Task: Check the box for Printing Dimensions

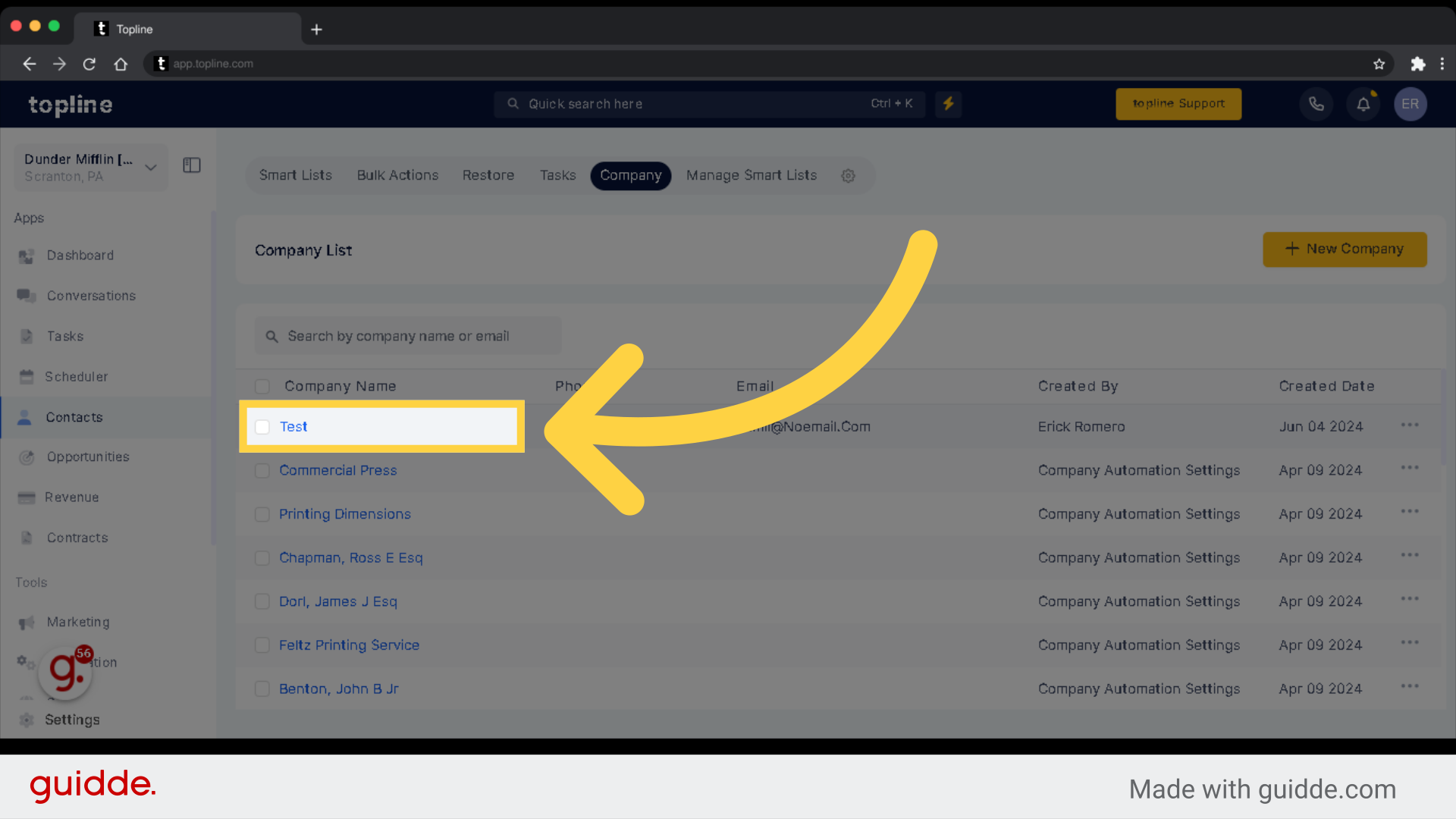Action: (x=262, y=515)
